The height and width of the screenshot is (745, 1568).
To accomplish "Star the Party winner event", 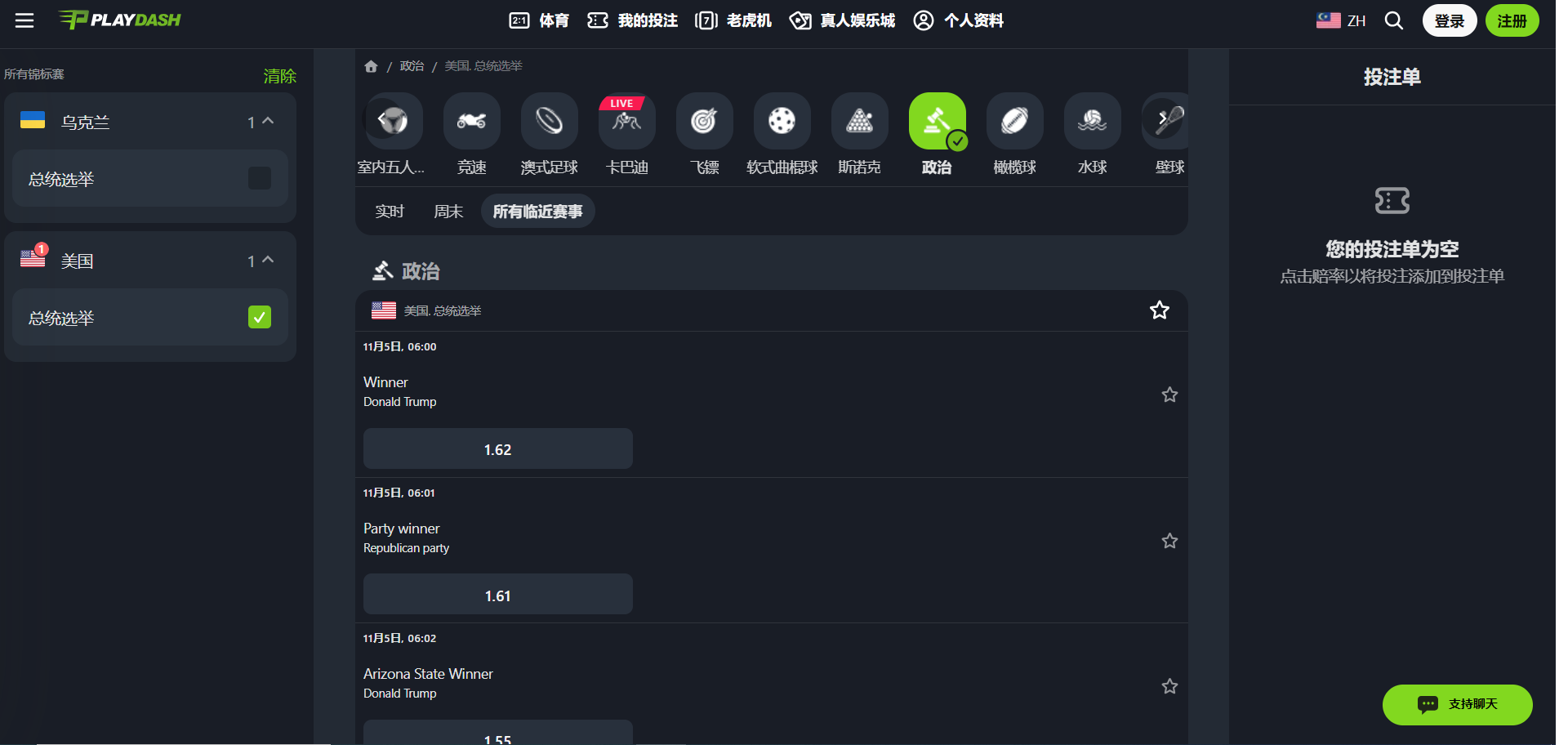I will pos(1169,541).
